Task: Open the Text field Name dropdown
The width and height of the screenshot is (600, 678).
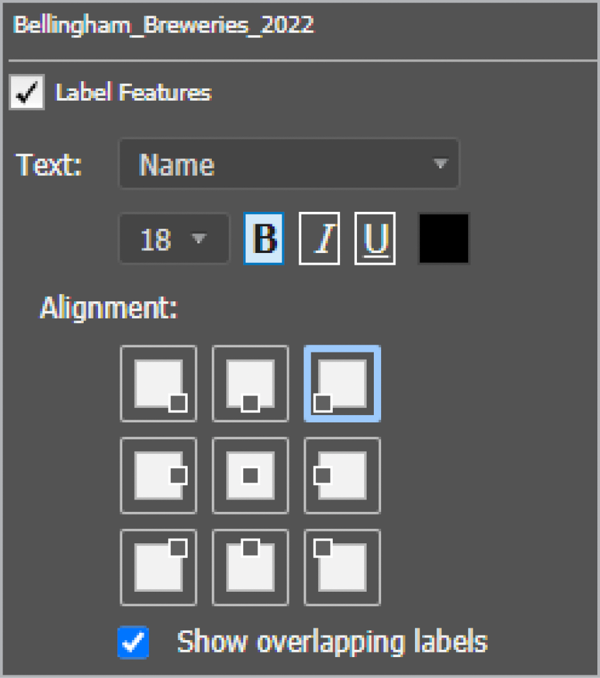Action: 288,164
